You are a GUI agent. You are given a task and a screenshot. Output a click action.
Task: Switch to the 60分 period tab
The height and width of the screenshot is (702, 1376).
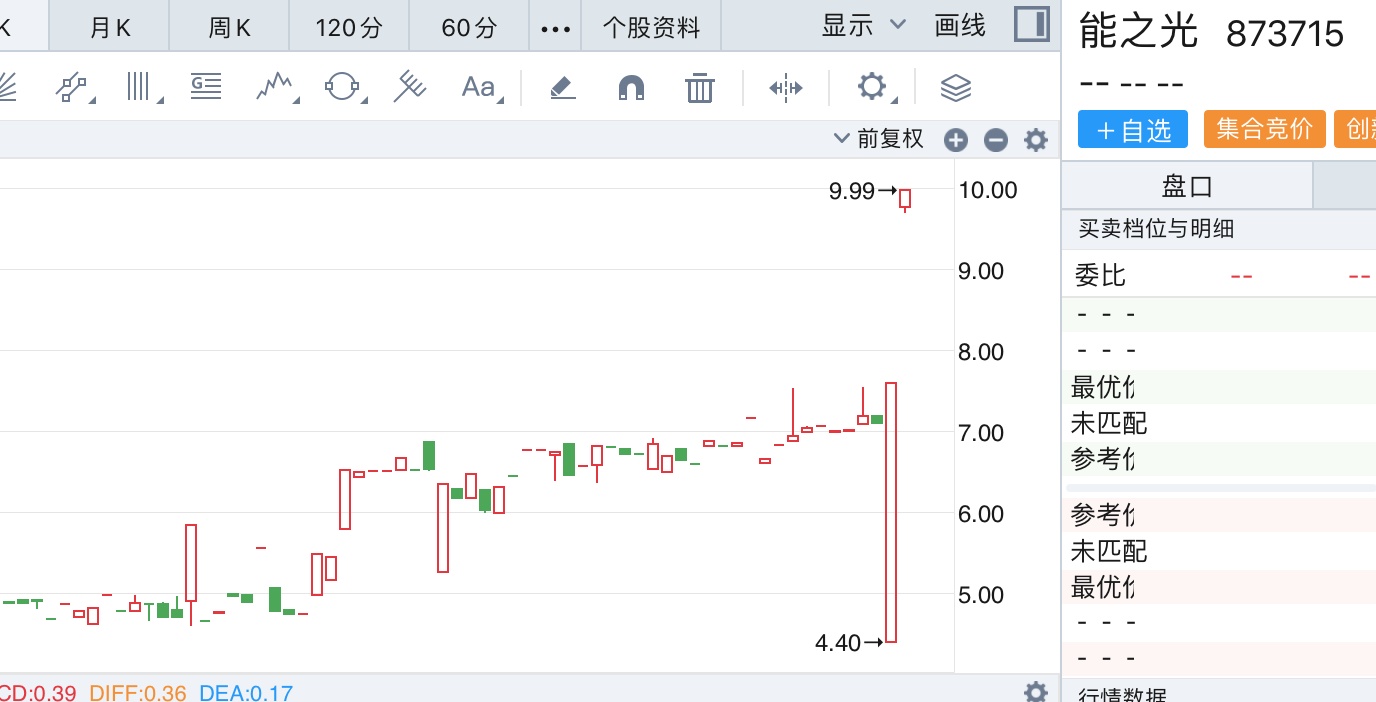469,27
